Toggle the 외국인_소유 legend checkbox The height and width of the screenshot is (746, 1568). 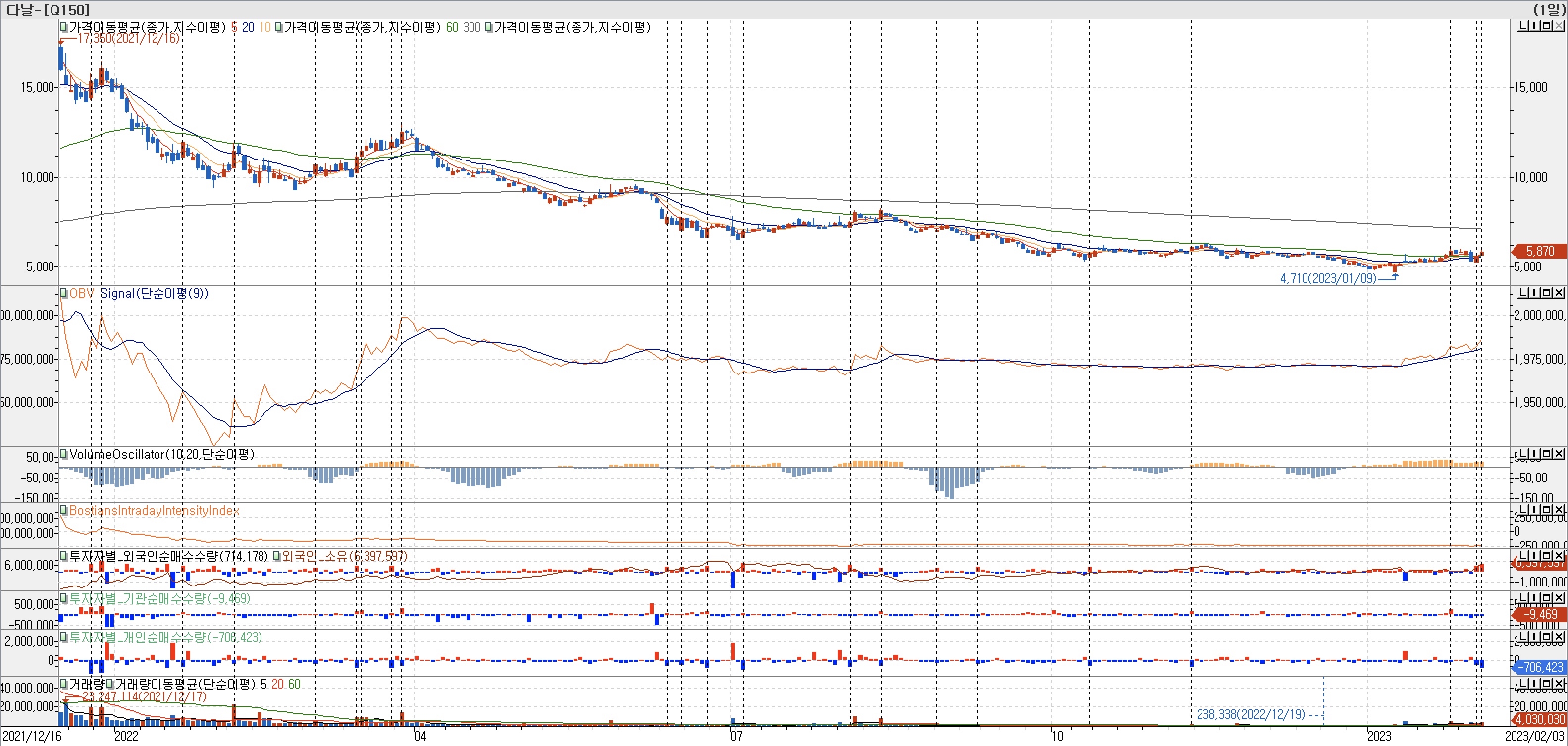[x=276, y=556]
